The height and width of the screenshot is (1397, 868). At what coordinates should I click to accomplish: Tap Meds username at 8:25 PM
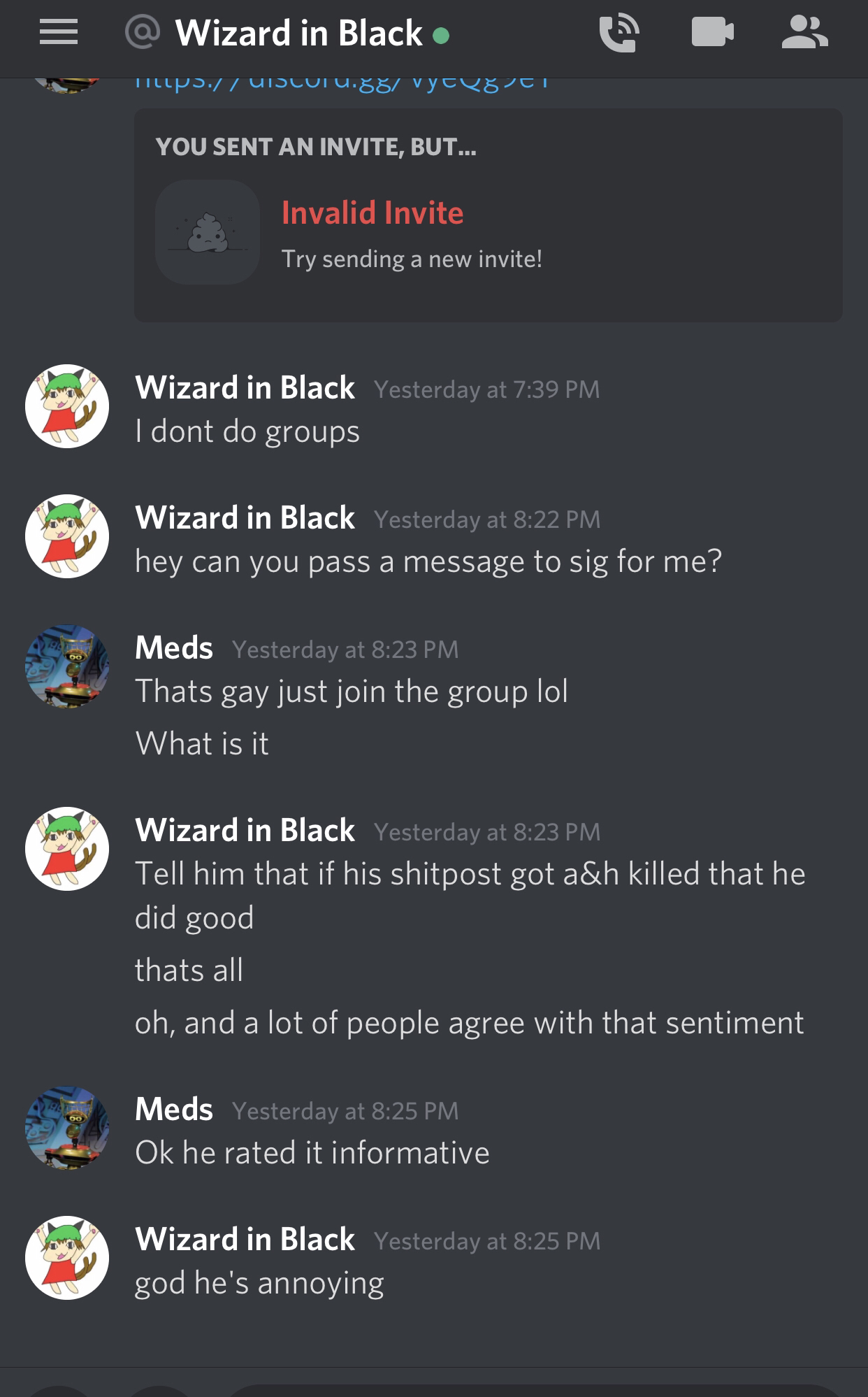tap(174, 1110)
